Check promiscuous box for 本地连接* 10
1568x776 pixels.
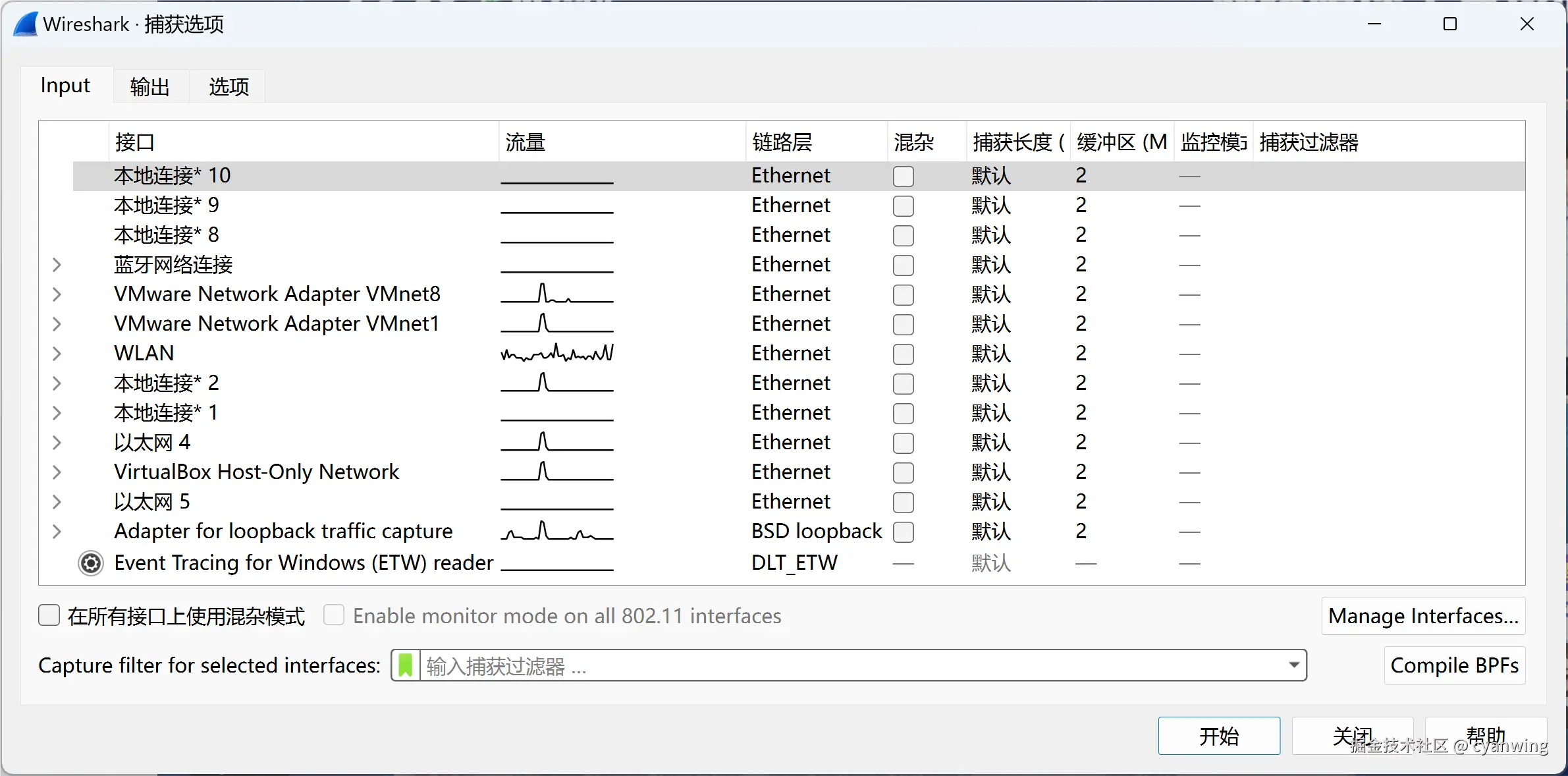tap(903, 176)
